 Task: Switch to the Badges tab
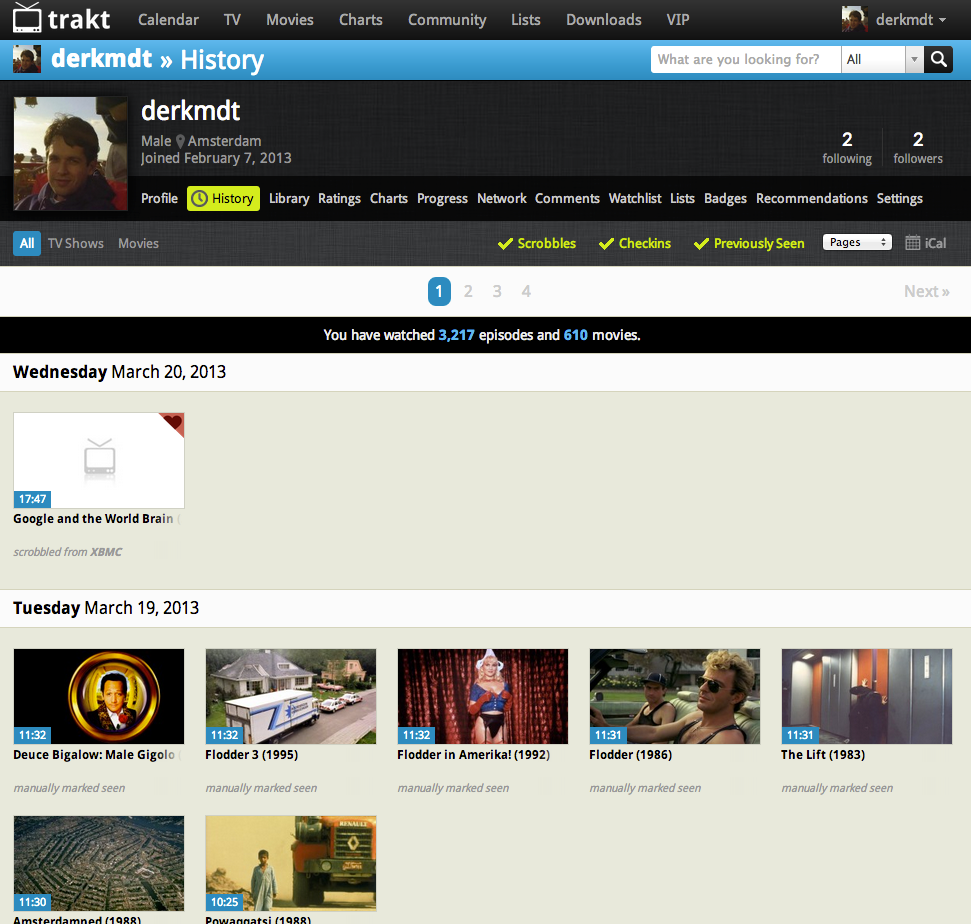point(725,198)
